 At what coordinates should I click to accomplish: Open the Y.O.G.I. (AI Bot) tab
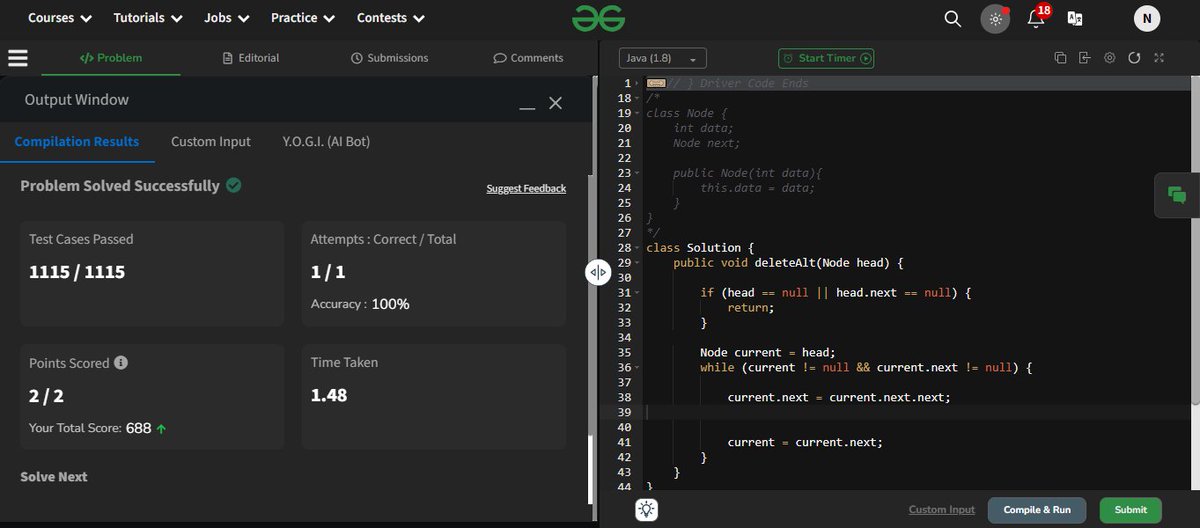pos(326,142)
